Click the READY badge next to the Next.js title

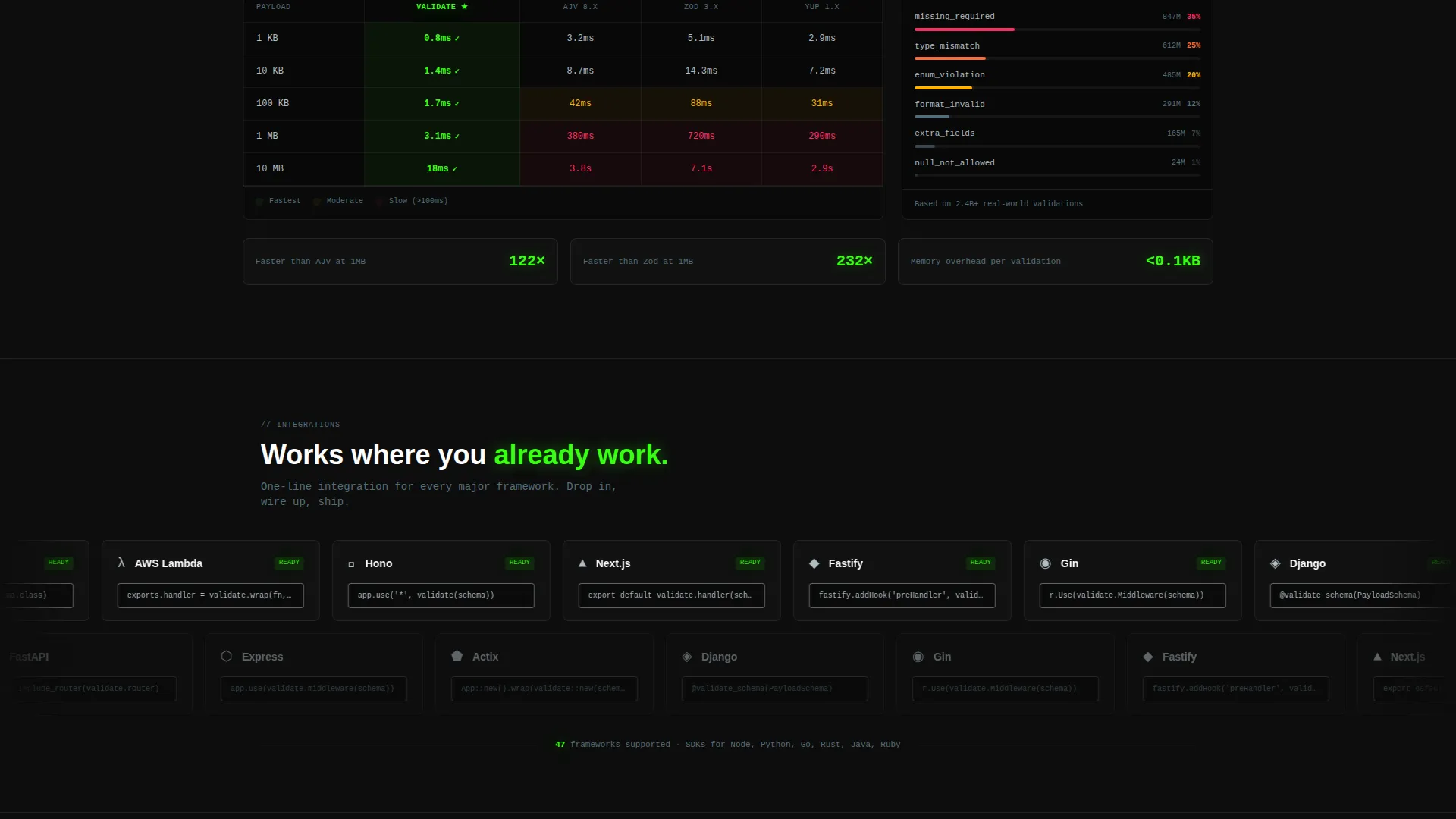pos(750,563)
